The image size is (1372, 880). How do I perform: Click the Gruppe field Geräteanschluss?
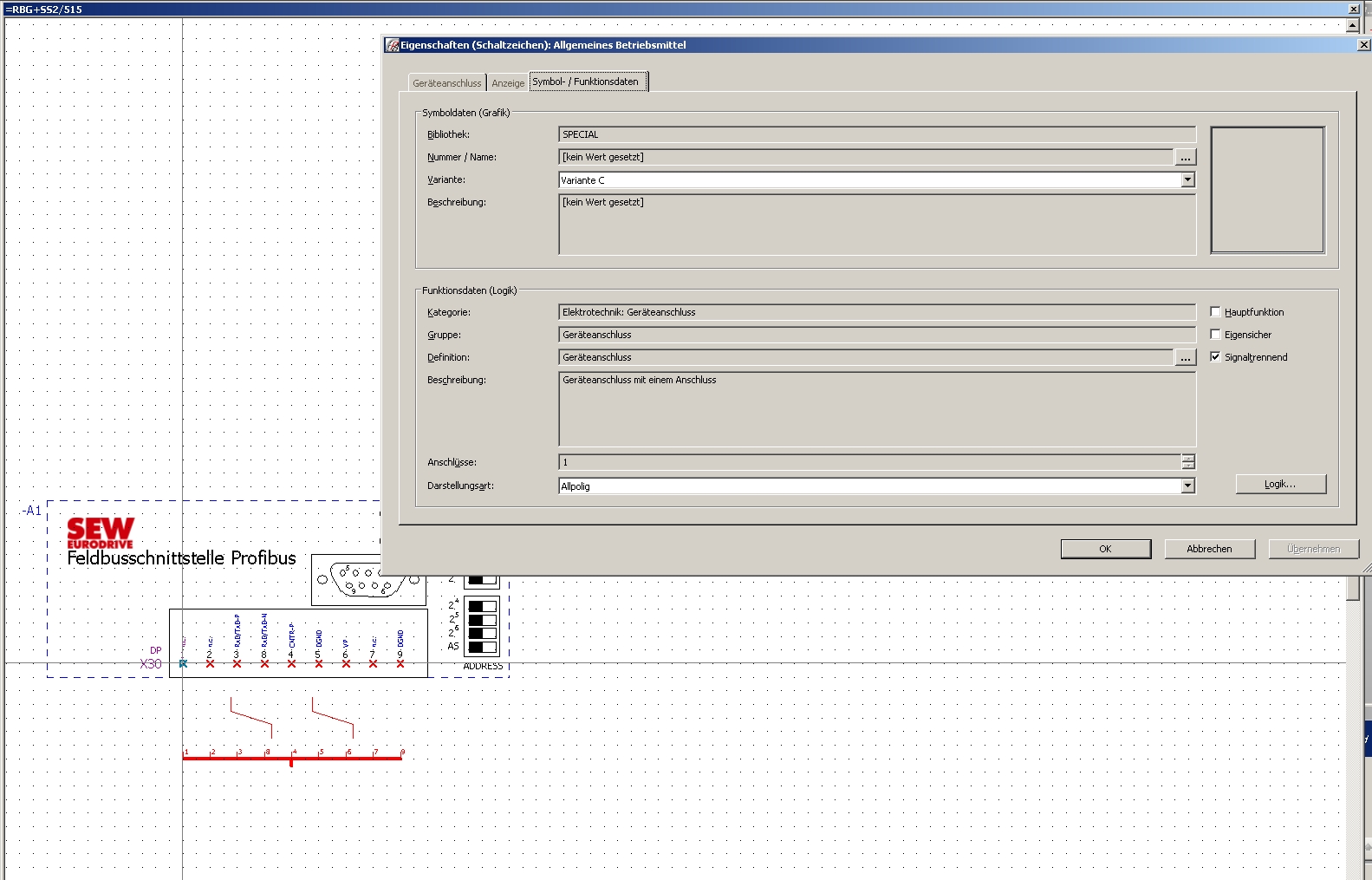tap(877, 335)
